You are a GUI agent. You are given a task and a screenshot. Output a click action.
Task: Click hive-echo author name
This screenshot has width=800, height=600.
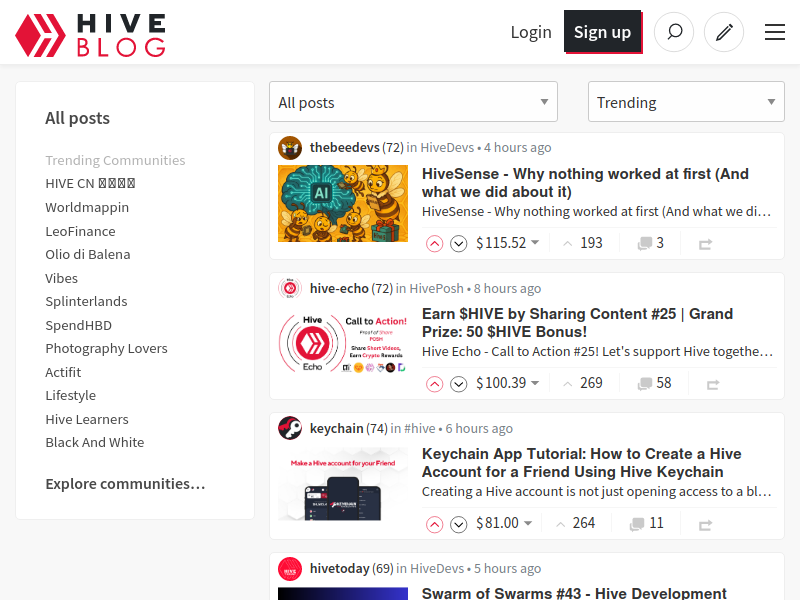[x=339, y=288]
